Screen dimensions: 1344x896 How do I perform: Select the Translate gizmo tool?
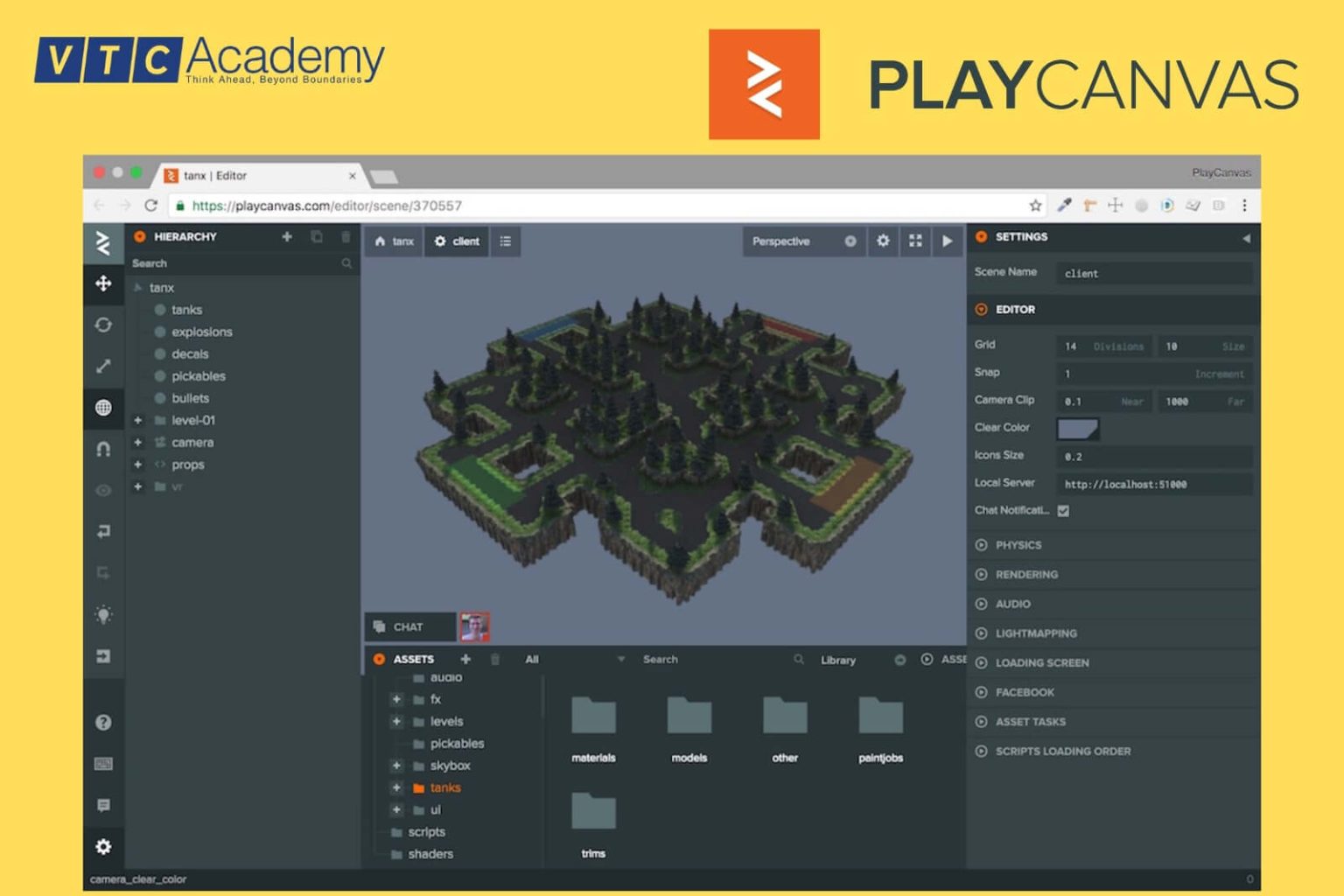[x=103, y=283]
